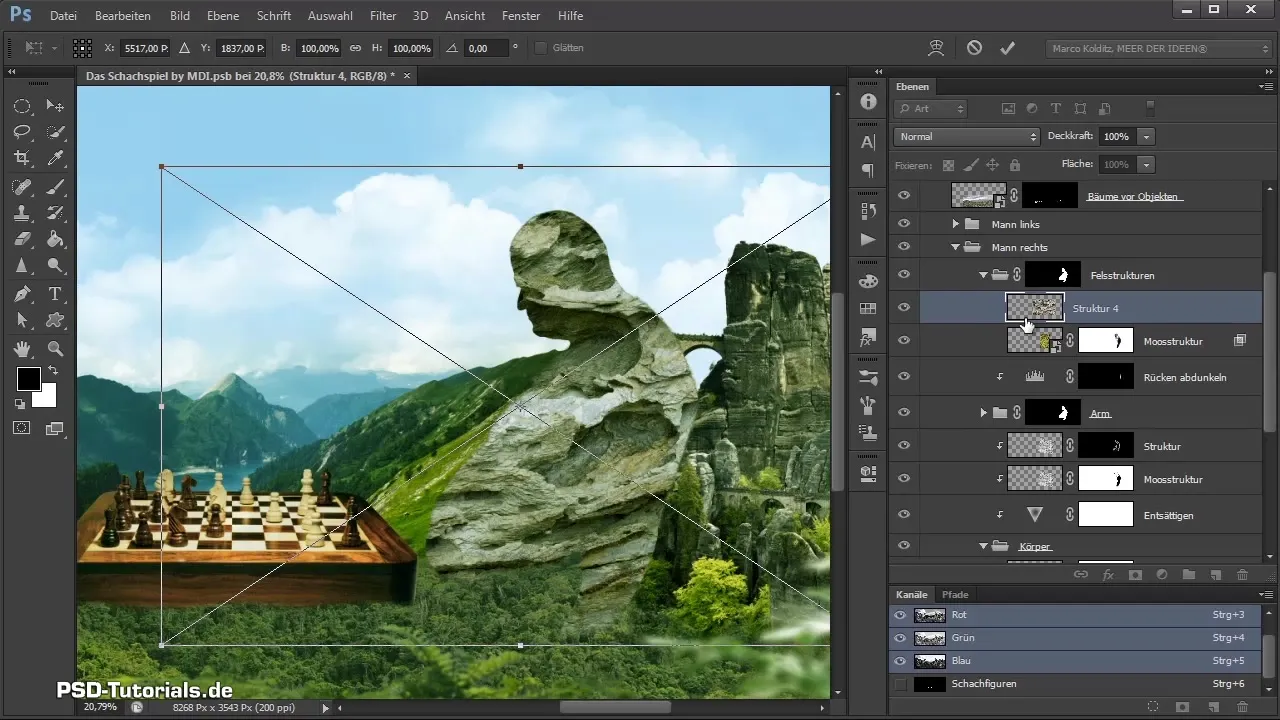Image resolution: width=1280 pixels, height=720 pixels.
Task: Select the Type tool
Action: (55, 294)
